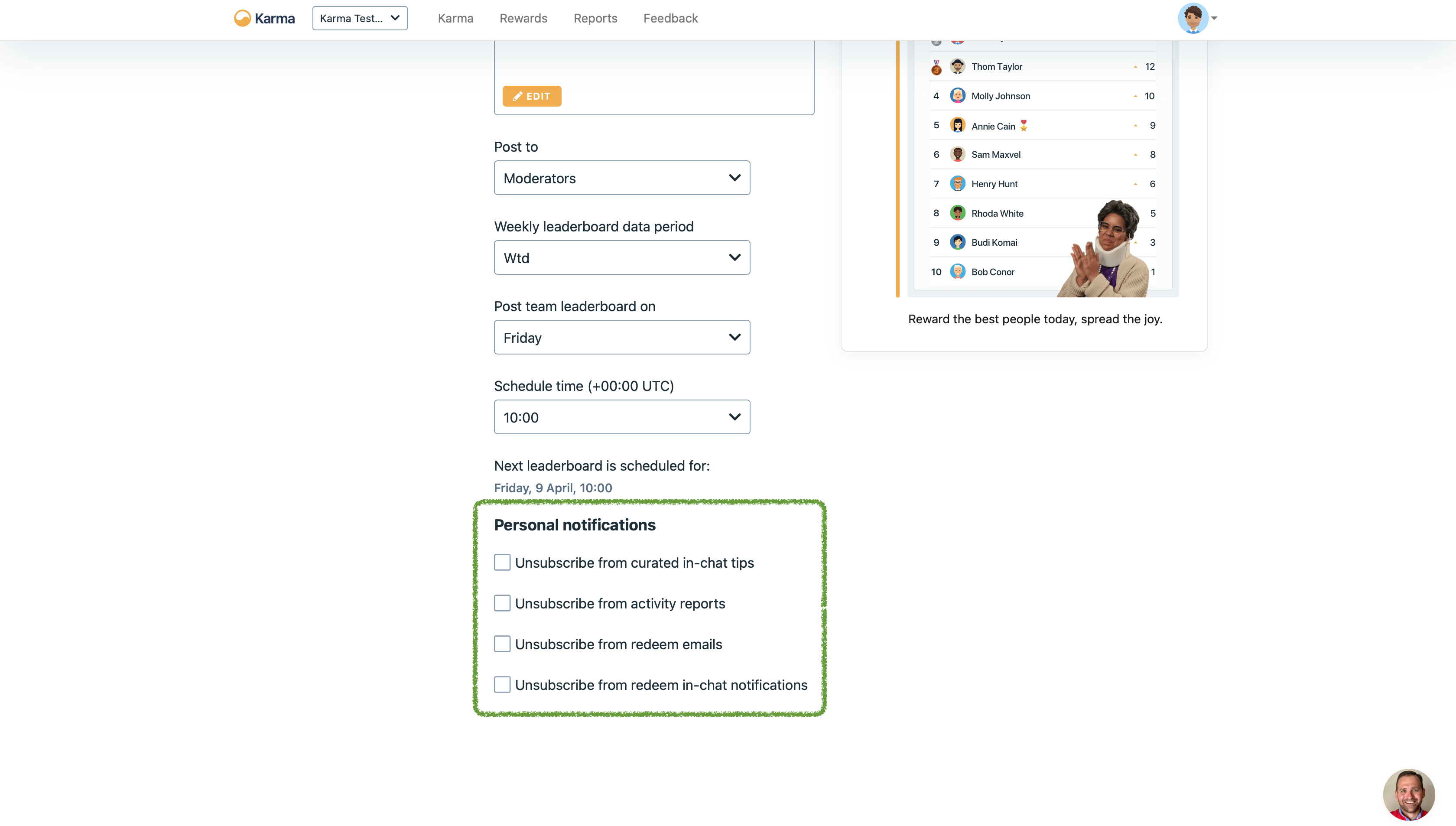Open the Reports menu item

595,18
